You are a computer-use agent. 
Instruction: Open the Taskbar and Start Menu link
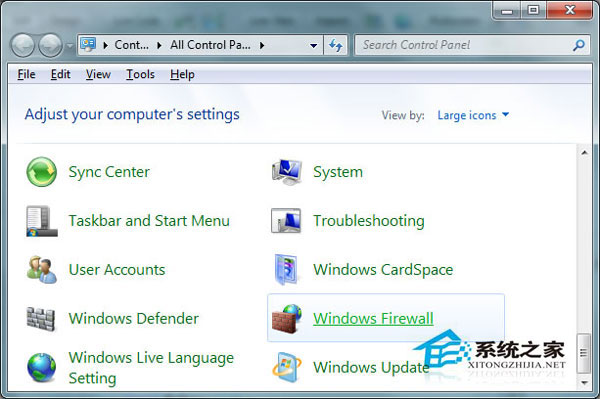pos(149,221)
